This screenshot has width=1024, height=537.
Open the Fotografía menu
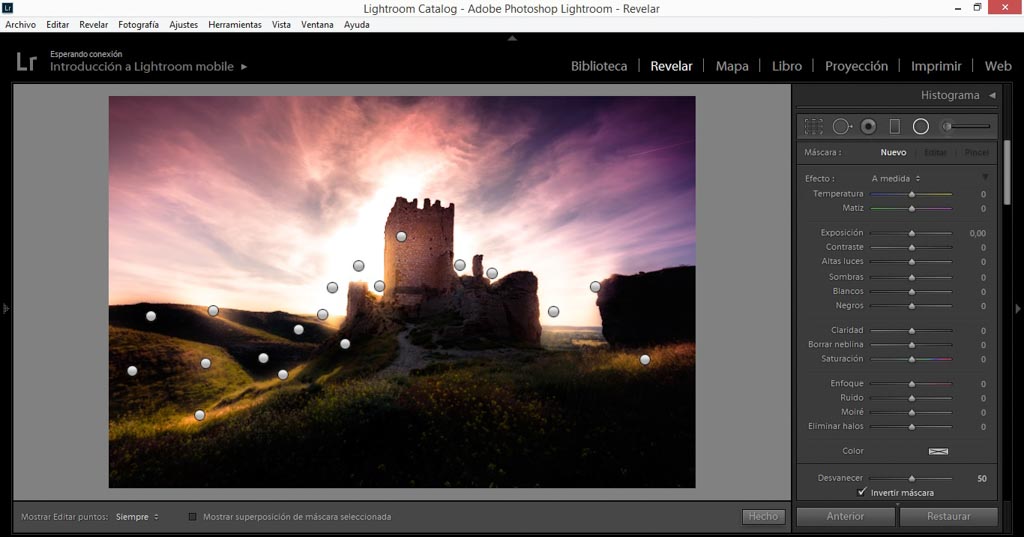click(x=138, y=24)
